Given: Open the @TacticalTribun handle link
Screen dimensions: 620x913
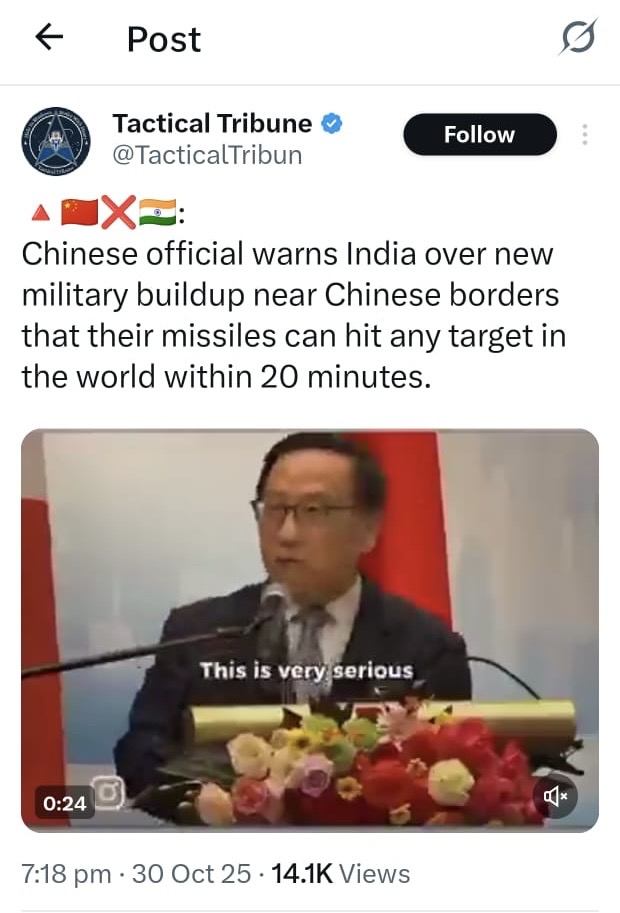Looking at the screenshot, I should (207, 155).
